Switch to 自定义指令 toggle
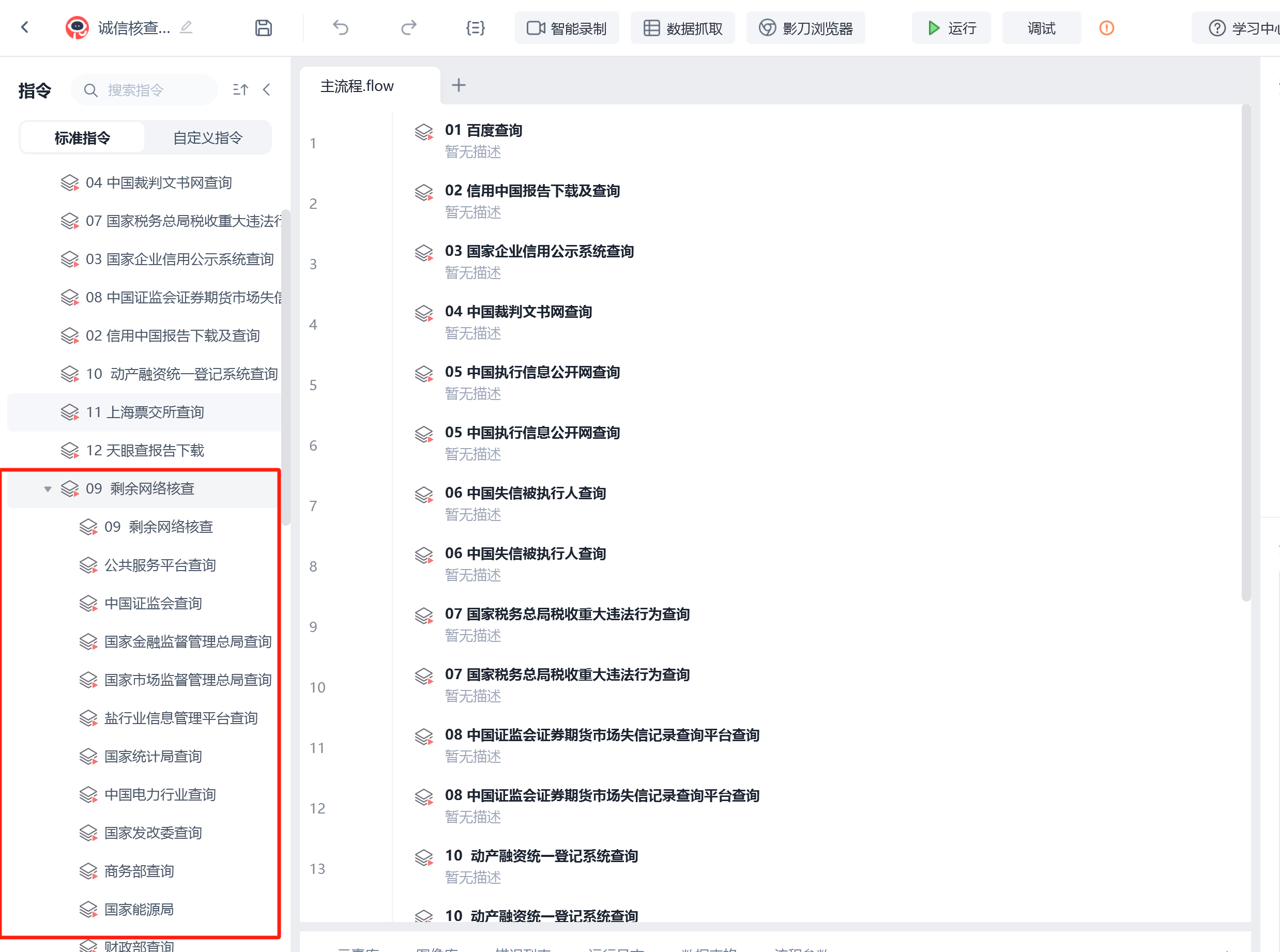Viewport: 1280px width, 952px height. pos(207,137)
